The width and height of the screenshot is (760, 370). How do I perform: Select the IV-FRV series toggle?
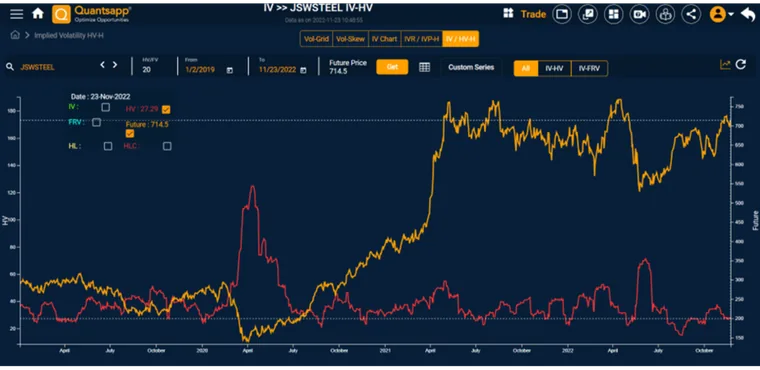(x=589, y=68)
